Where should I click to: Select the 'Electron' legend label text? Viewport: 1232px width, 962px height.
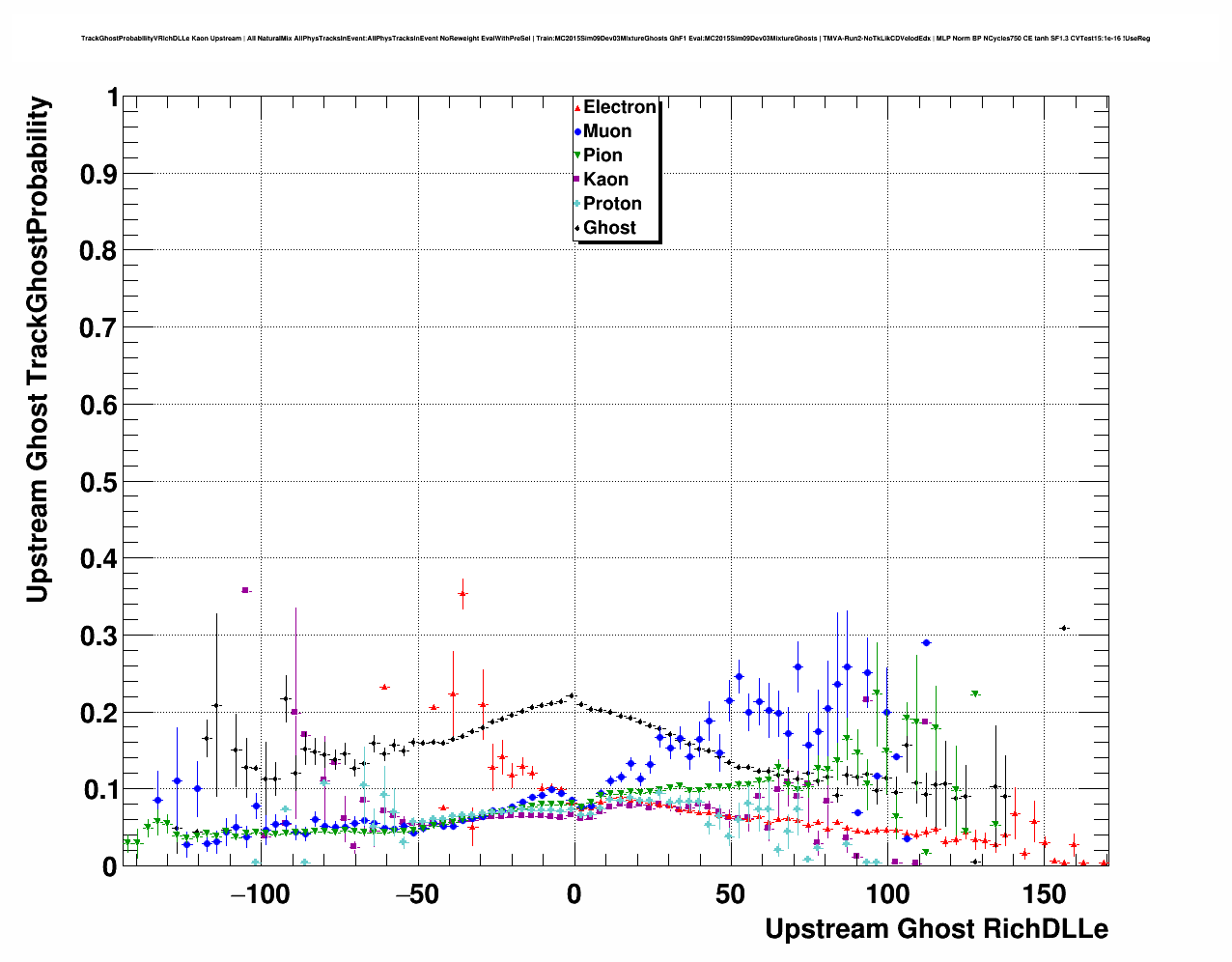coord(620,107)
